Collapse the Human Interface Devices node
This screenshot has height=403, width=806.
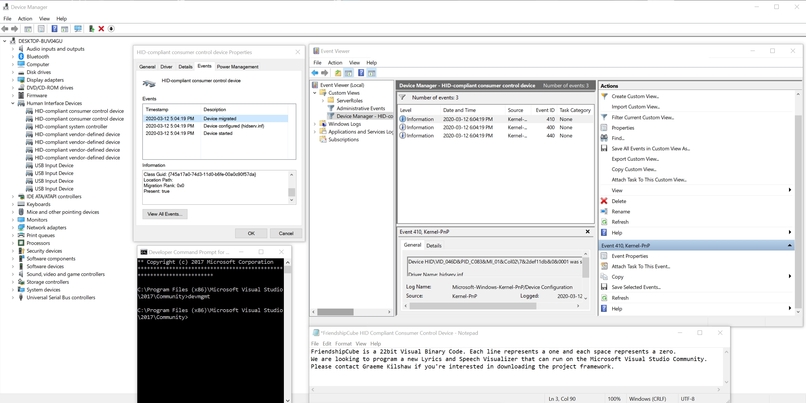pos(13,103)
